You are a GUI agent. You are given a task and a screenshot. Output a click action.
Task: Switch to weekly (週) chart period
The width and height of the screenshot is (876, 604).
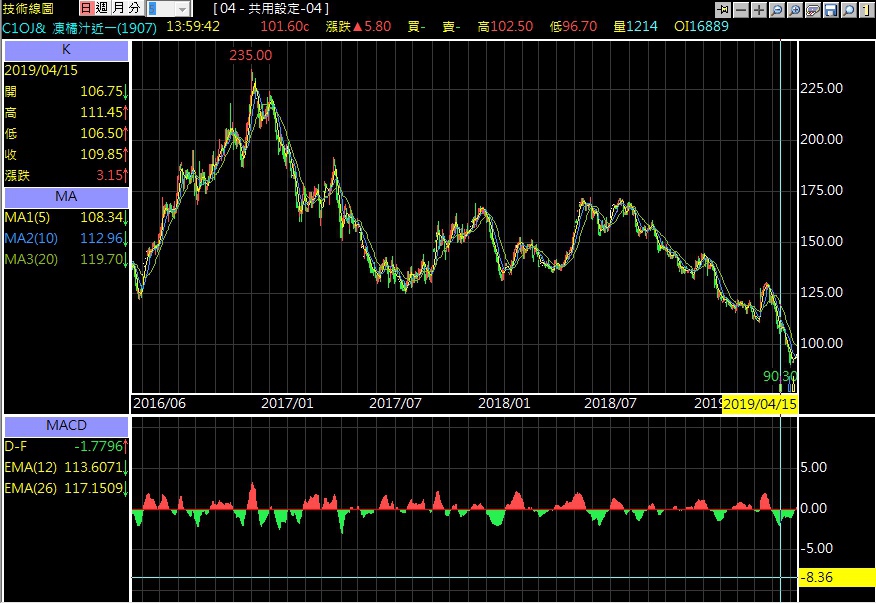coord(102,8)
